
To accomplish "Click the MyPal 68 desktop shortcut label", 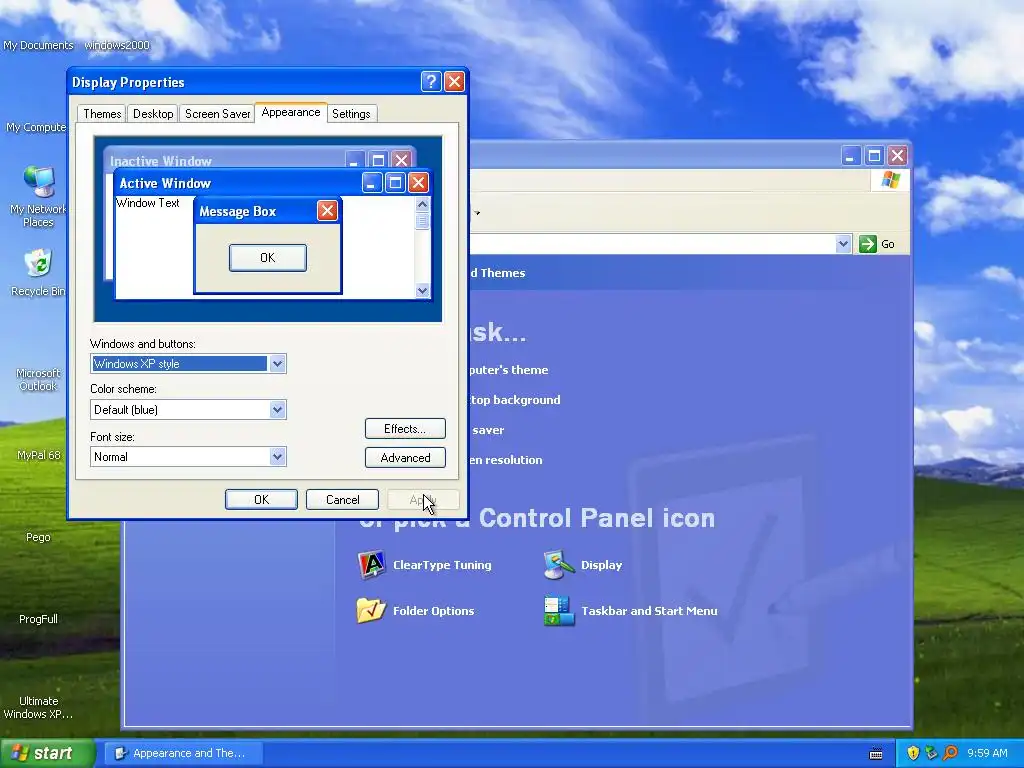I will point(39,455).
